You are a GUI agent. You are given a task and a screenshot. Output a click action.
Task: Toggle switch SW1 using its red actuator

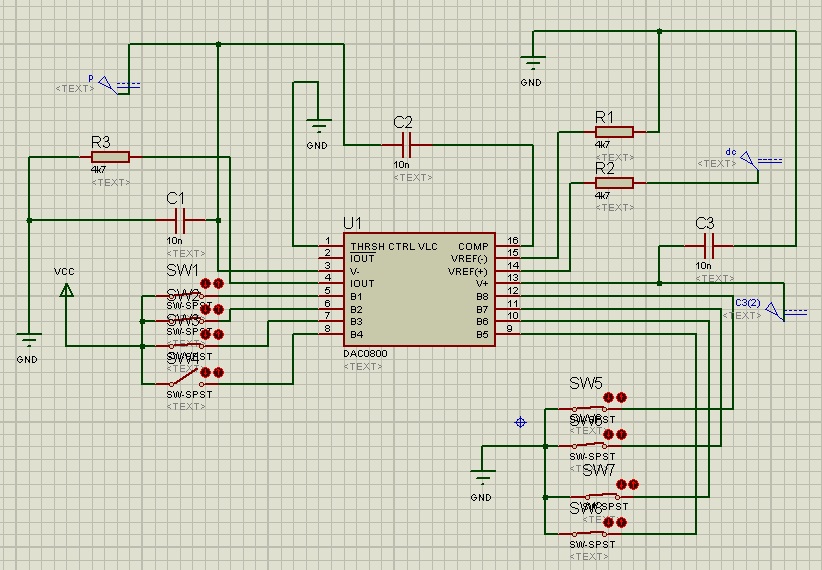(212, 283)
